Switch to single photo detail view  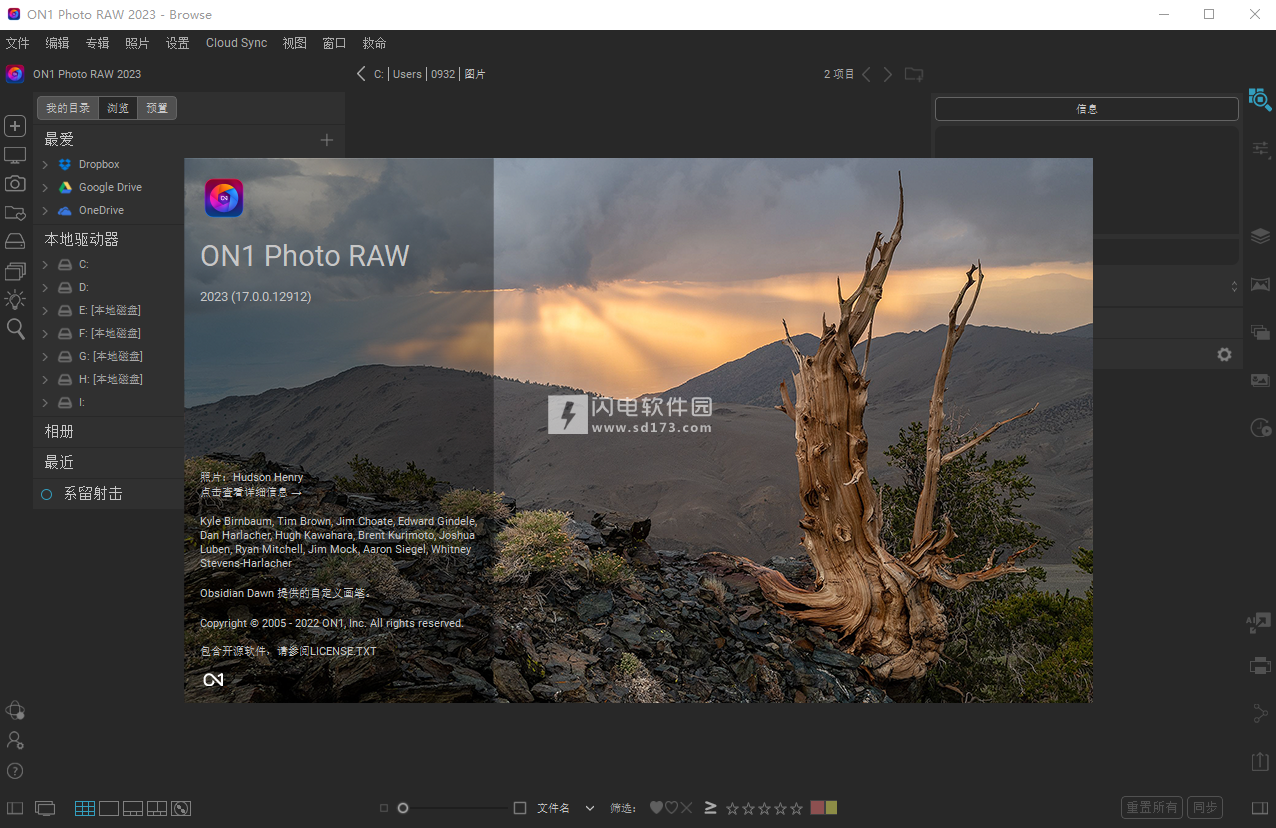pos(109,808)
